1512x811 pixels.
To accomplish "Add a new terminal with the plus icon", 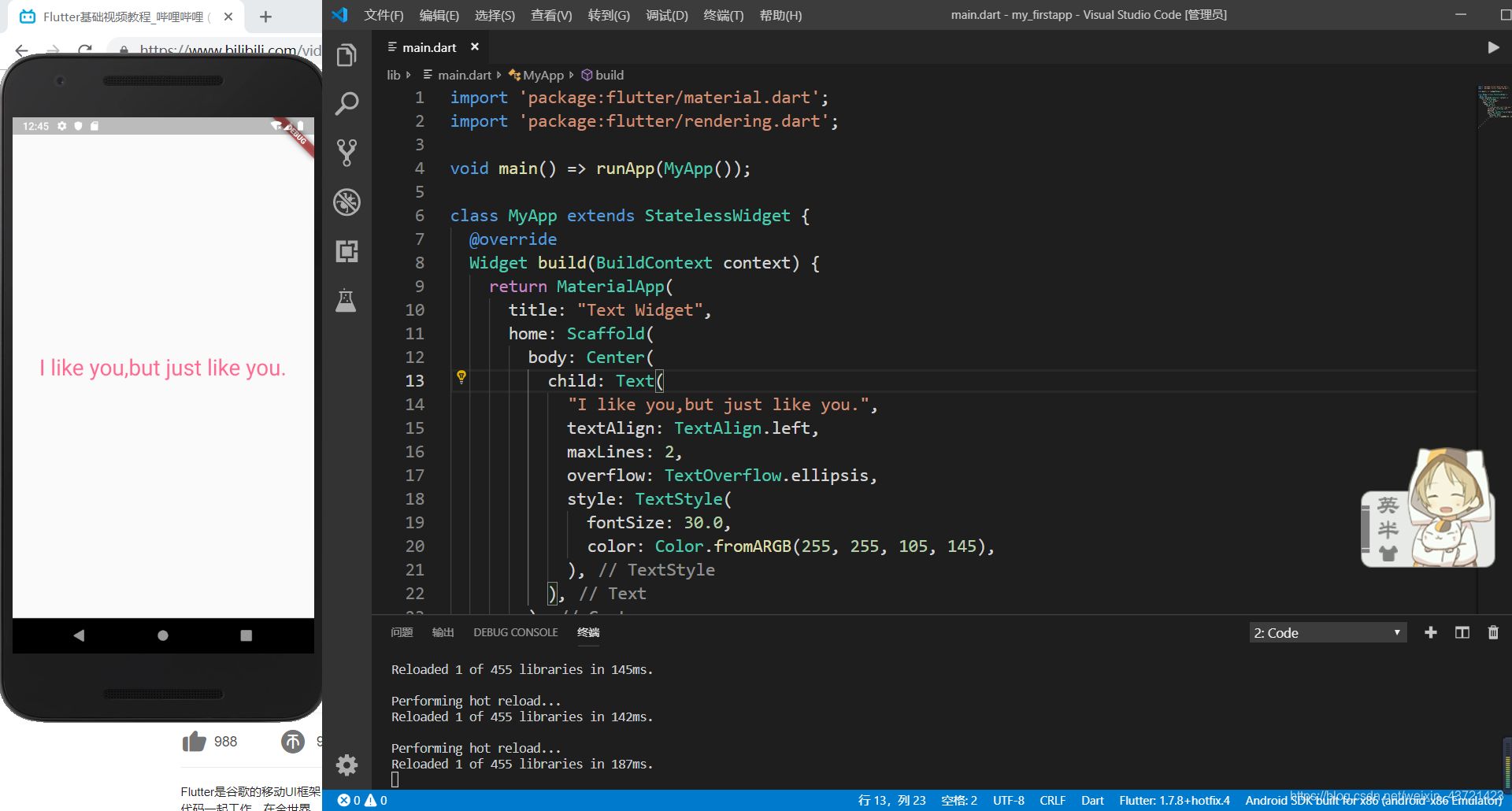I will [1431, 632].
